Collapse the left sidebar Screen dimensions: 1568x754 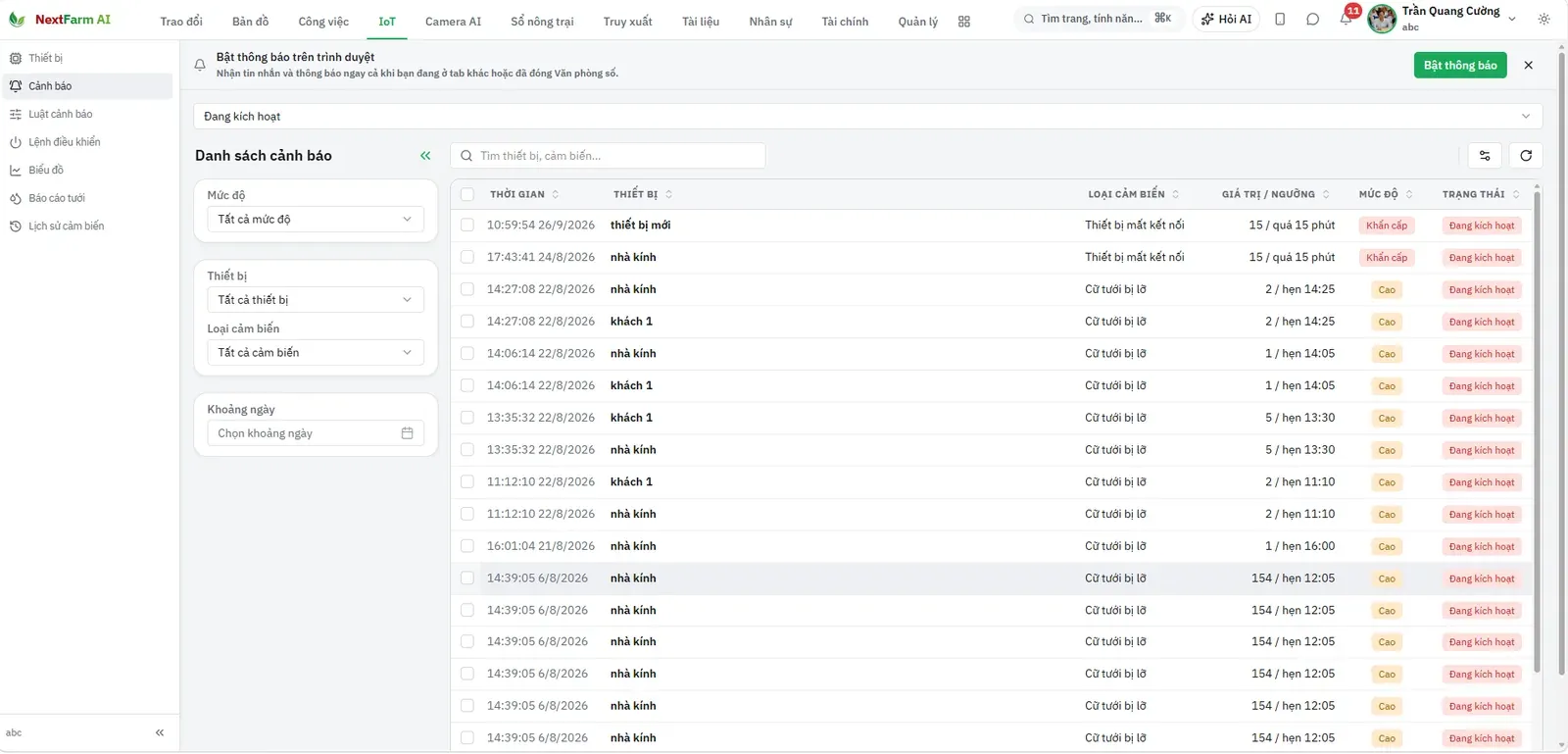click(160, 733)
